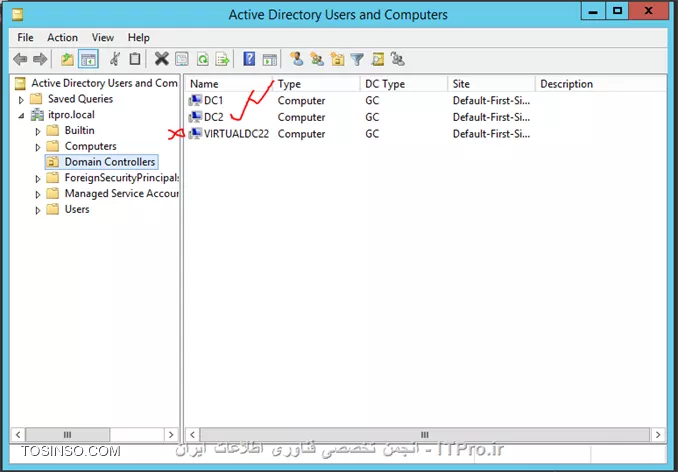Click the Find objects toolbar icon
This screenshot has width=678, height=472.
pyautogui.click(x=377, y=59)
